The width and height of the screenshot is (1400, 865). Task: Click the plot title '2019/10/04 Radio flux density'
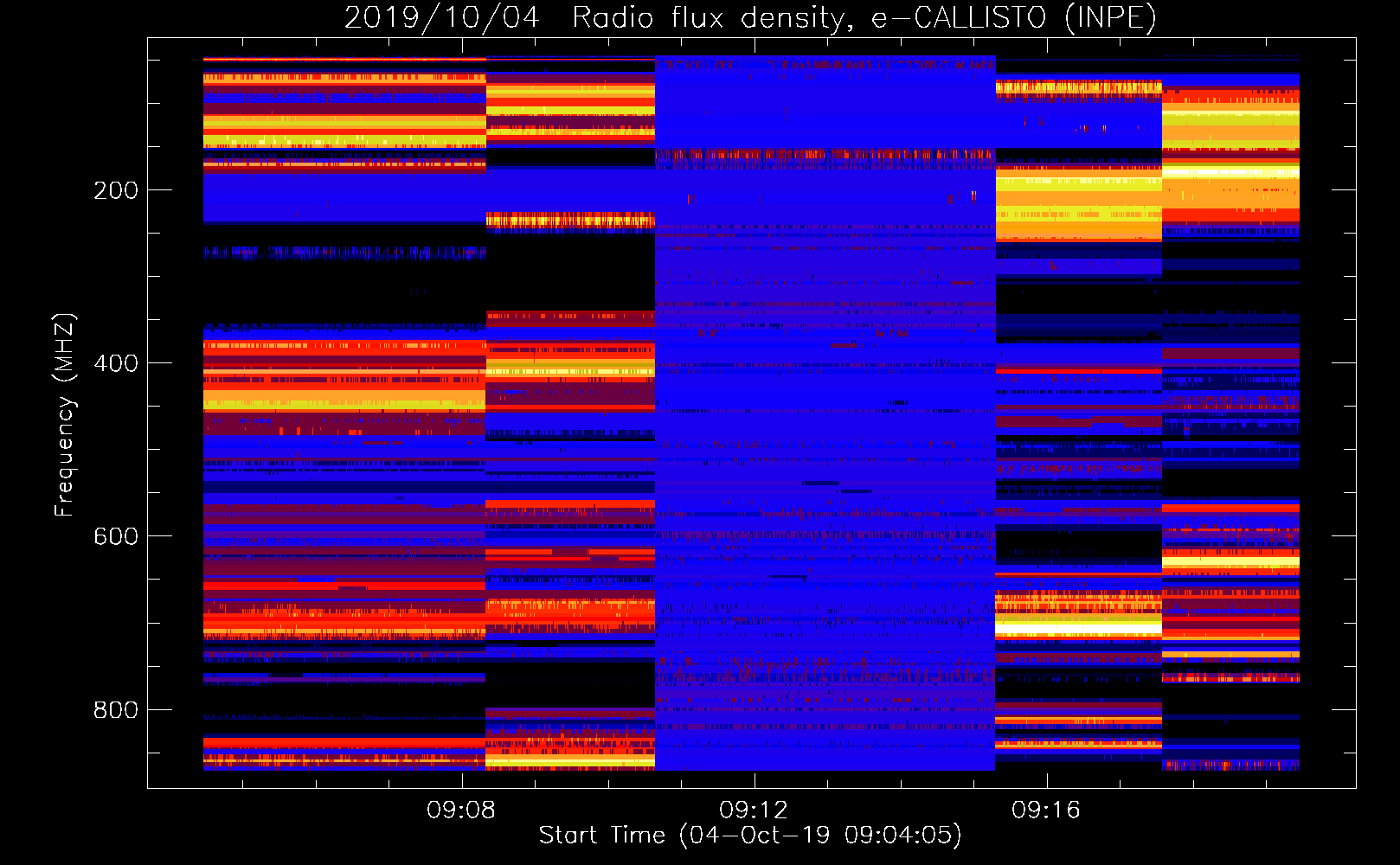pos(597,18)
